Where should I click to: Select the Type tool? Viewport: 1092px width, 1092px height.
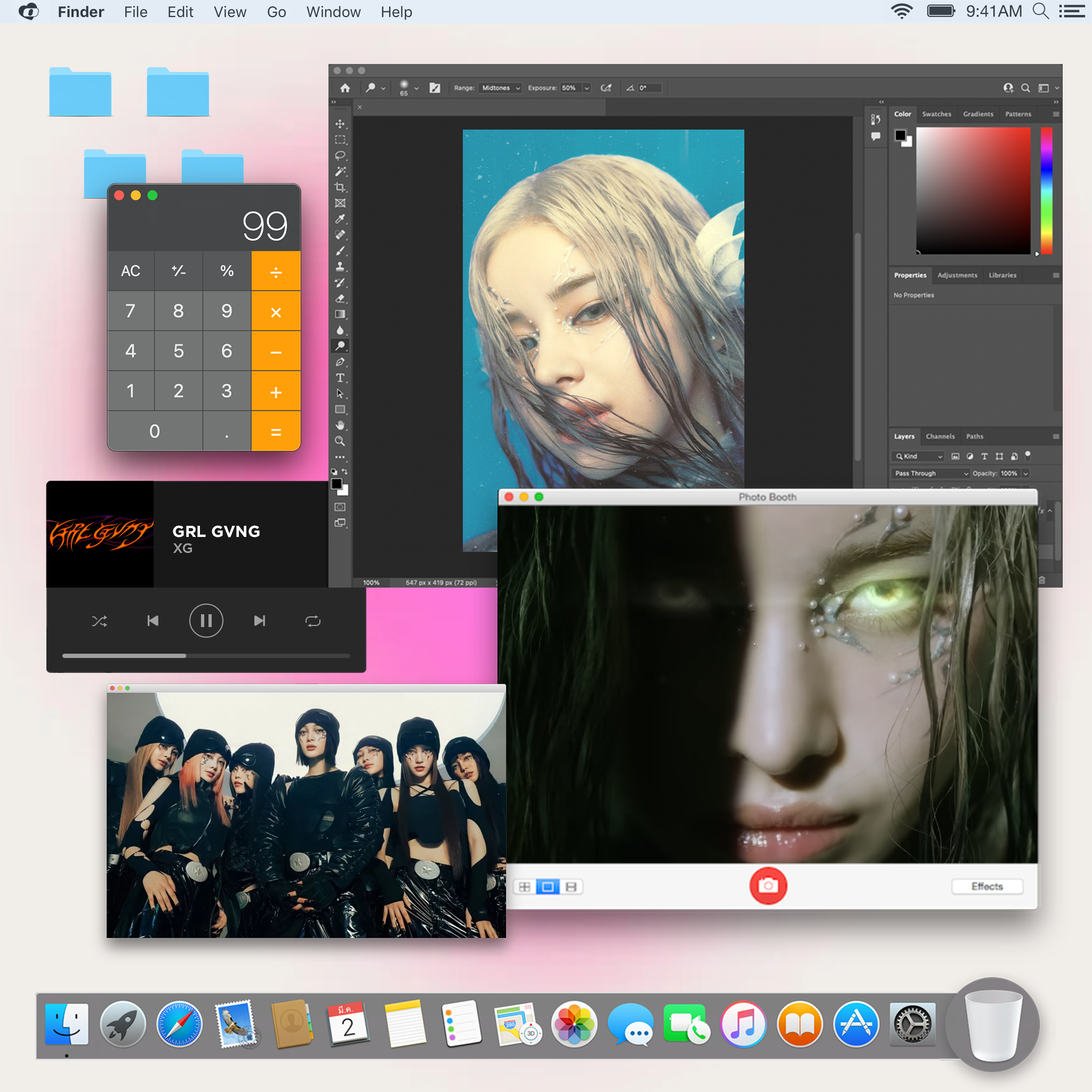point(340,378)
